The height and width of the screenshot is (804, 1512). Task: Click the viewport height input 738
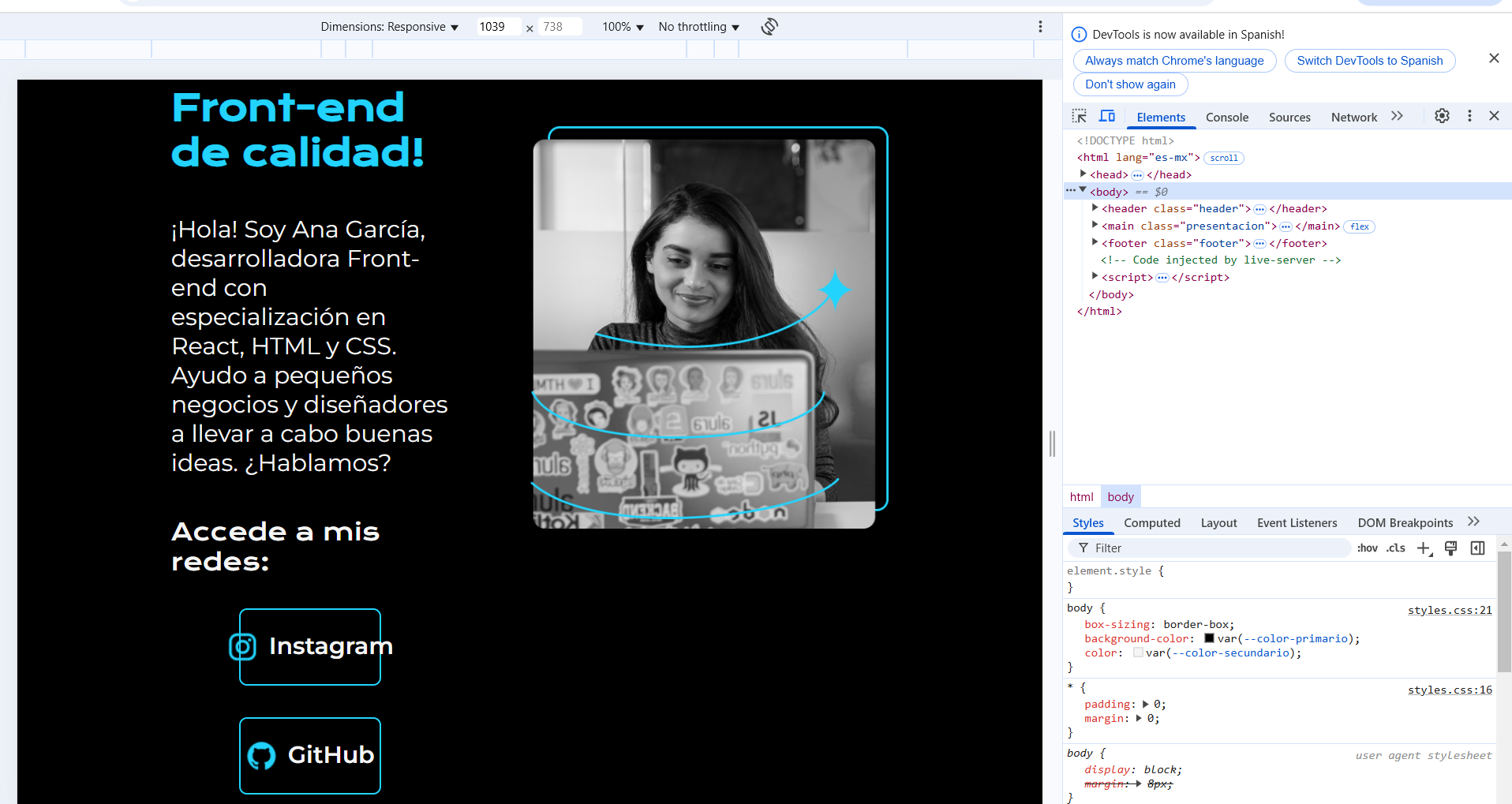coord(560,27)
